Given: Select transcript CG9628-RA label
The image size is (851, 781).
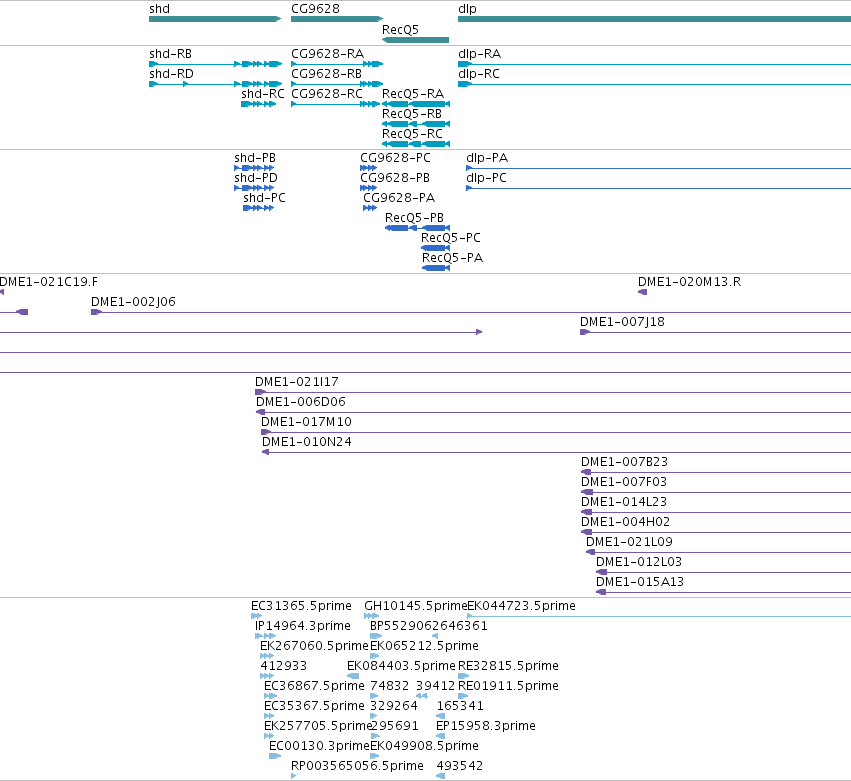Looking at the screenshot, I should 328,54.
